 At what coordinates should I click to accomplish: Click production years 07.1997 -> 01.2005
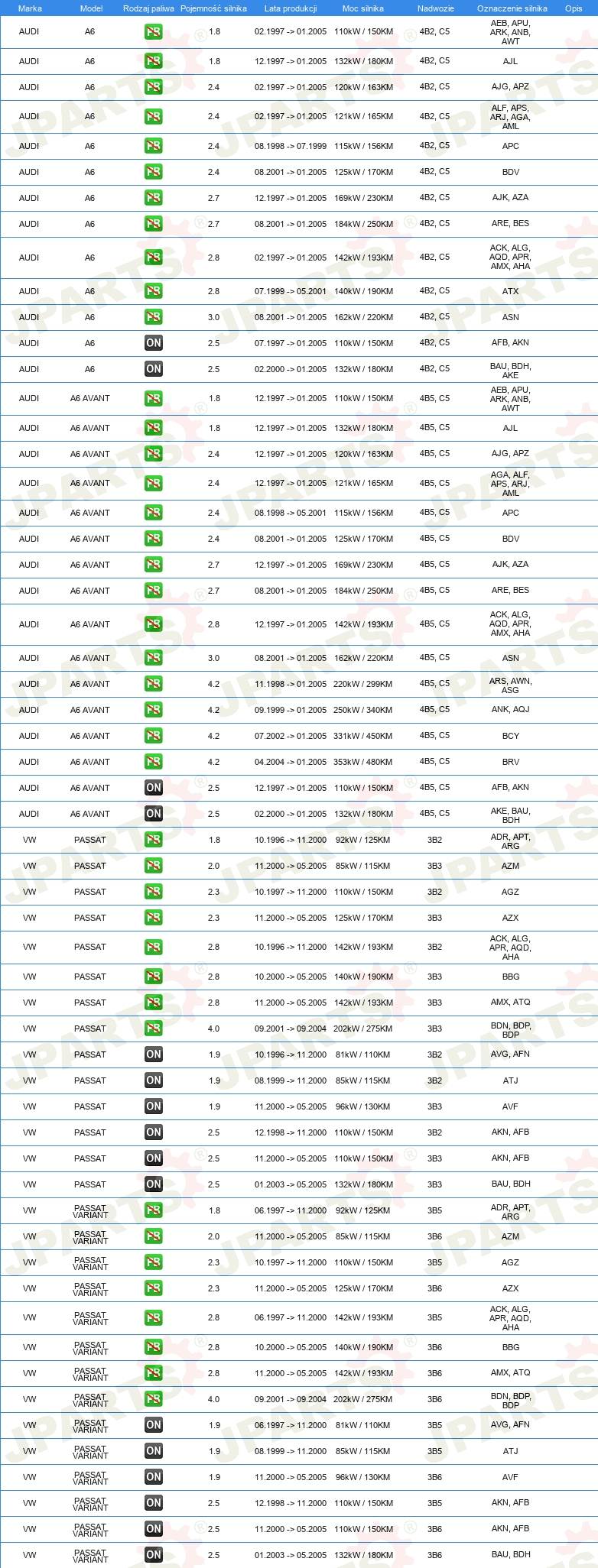[x=291, y=343]
